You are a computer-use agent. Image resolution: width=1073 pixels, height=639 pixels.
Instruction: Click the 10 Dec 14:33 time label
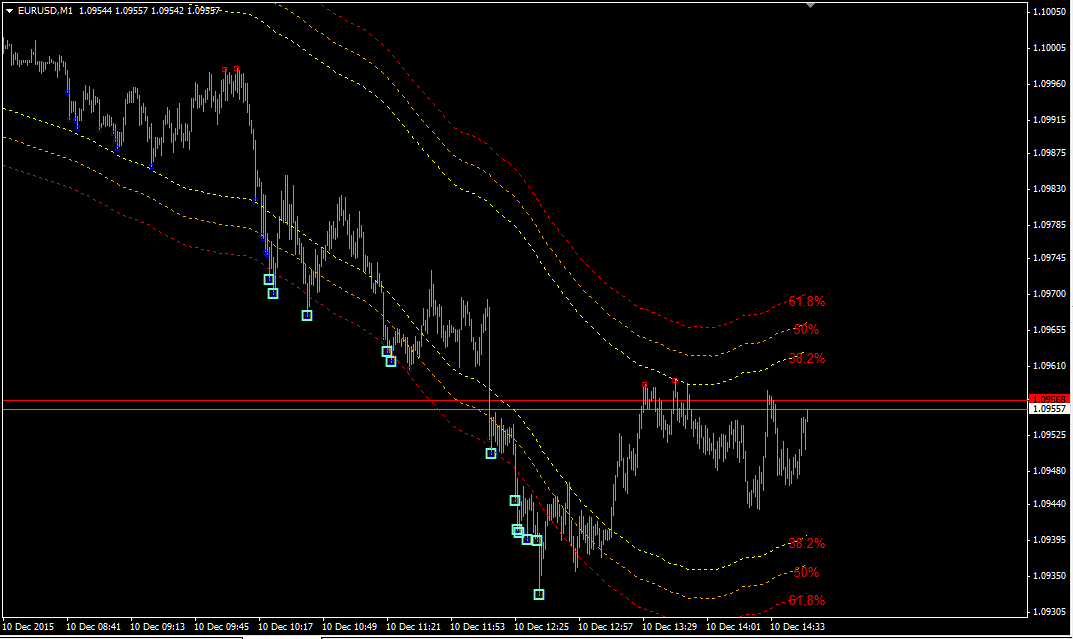[798, 627]
